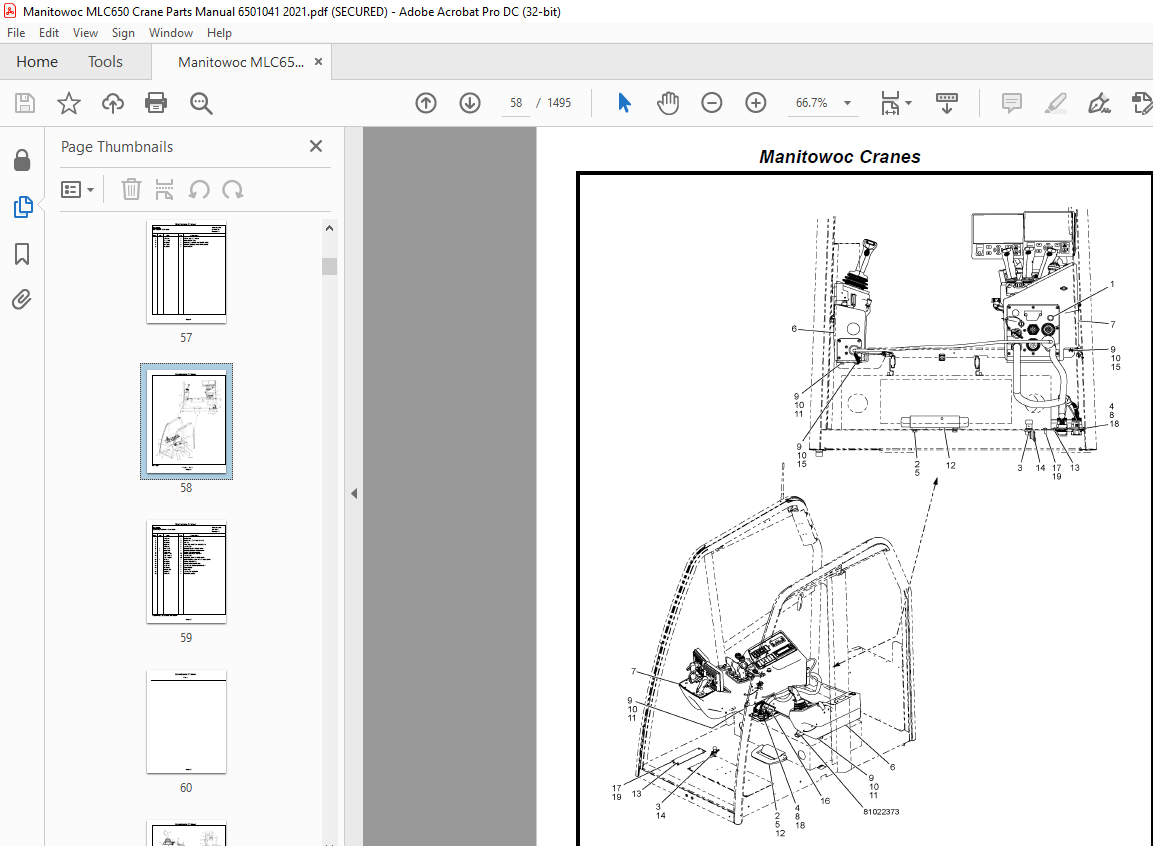Zoom out with minus button
Viewport: 1153px width, 846px height.
tap(712, 103)
